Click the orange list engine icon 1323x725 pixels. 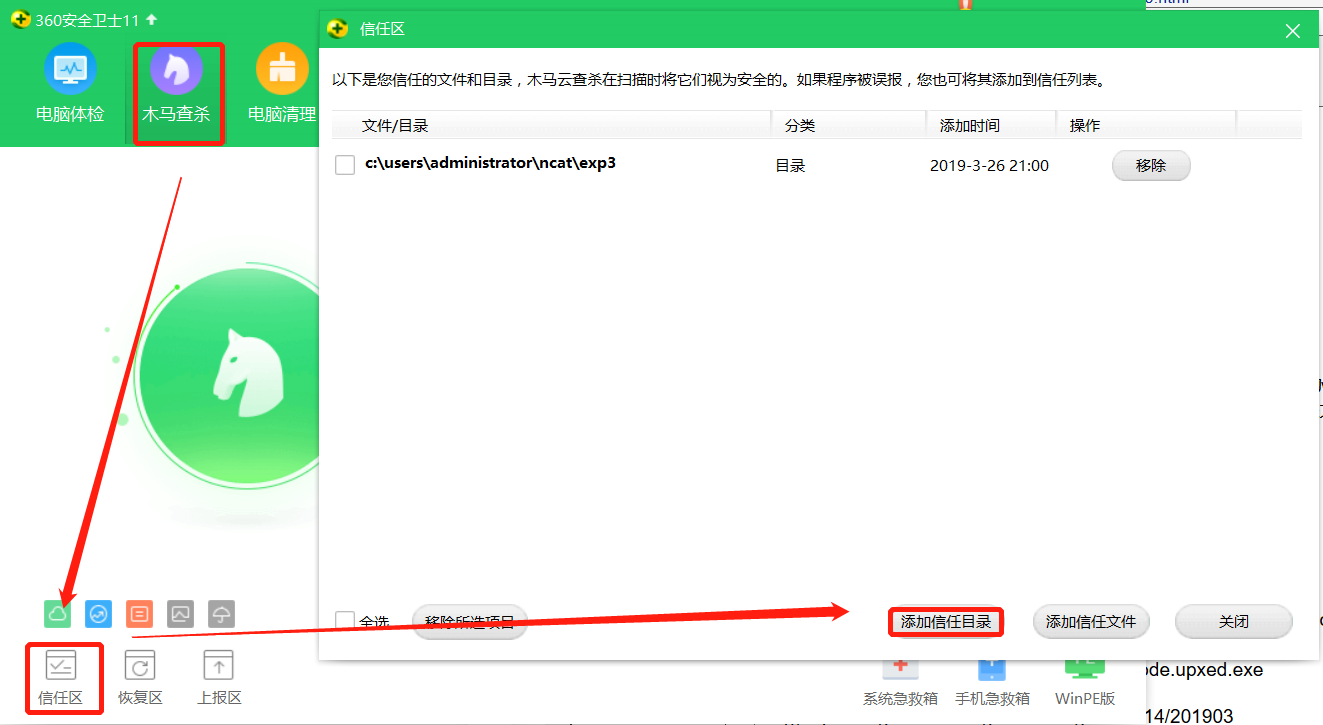[x=139, y=613]
